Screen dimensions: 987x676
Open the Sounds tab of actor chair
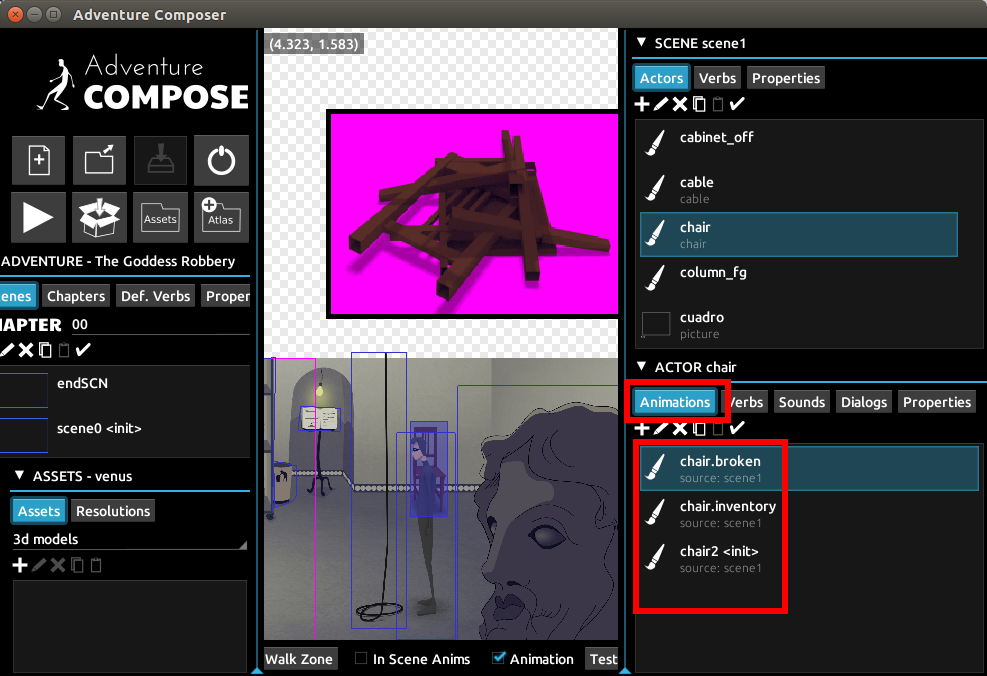(801, 402)
